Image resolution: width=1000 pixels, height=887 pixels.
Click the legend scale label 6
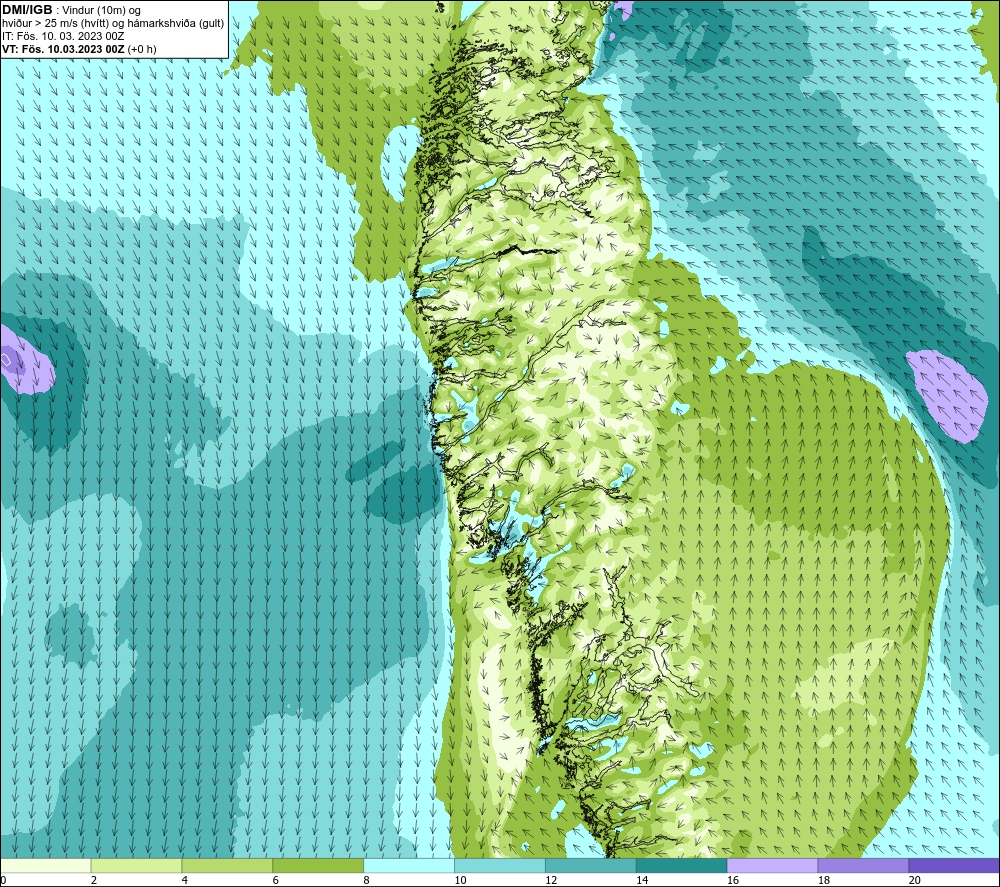(x=276, y=881)
